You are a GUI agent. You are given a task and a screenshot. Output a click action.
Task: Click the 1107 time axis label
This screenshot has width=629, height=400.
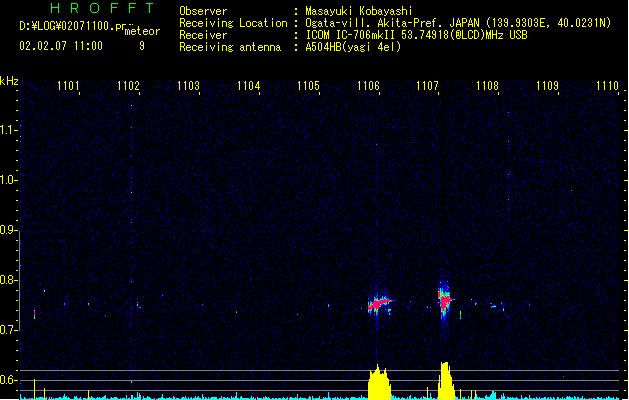coord(428,85)
